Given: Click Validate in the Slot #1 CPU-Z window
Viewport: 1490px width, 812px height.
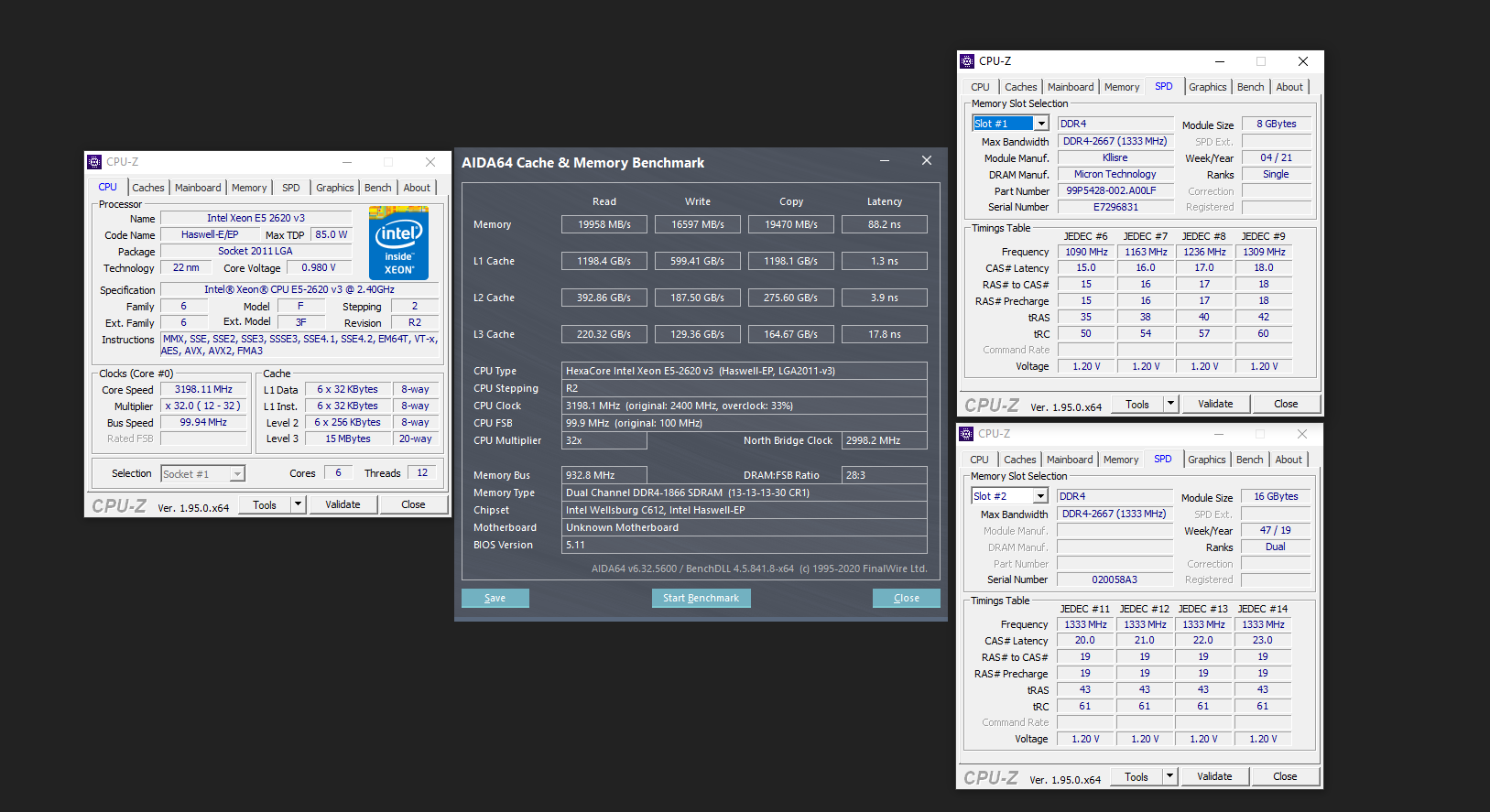Looking at the screenshot, I should (1215, 404).
